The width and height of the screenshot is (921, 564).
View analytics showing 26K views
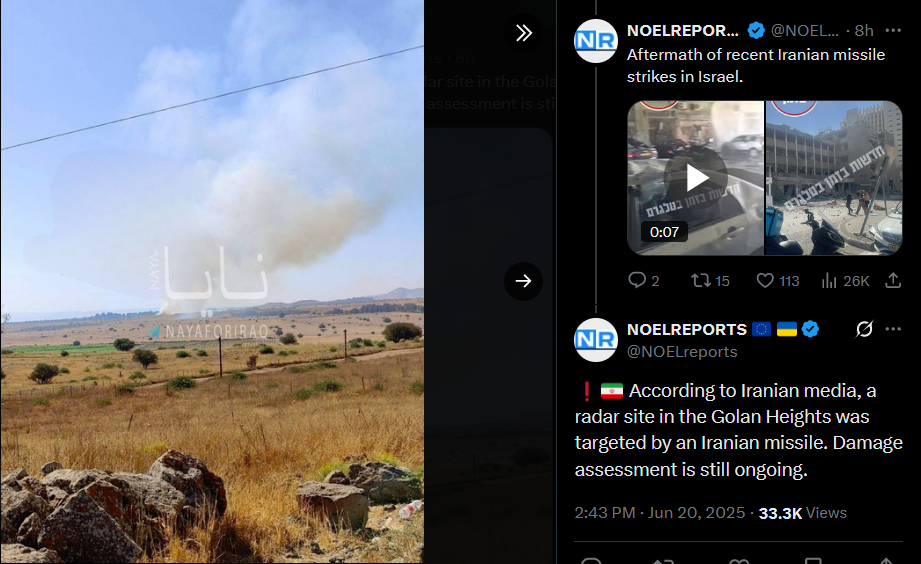click(x=845, y=281)
